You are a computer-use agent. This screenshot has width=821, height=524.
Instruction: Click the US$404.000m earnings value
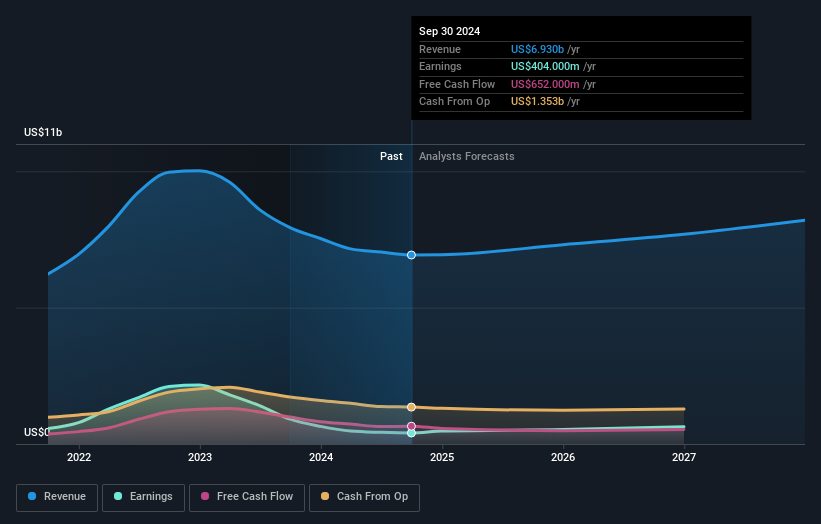(545, 66)
